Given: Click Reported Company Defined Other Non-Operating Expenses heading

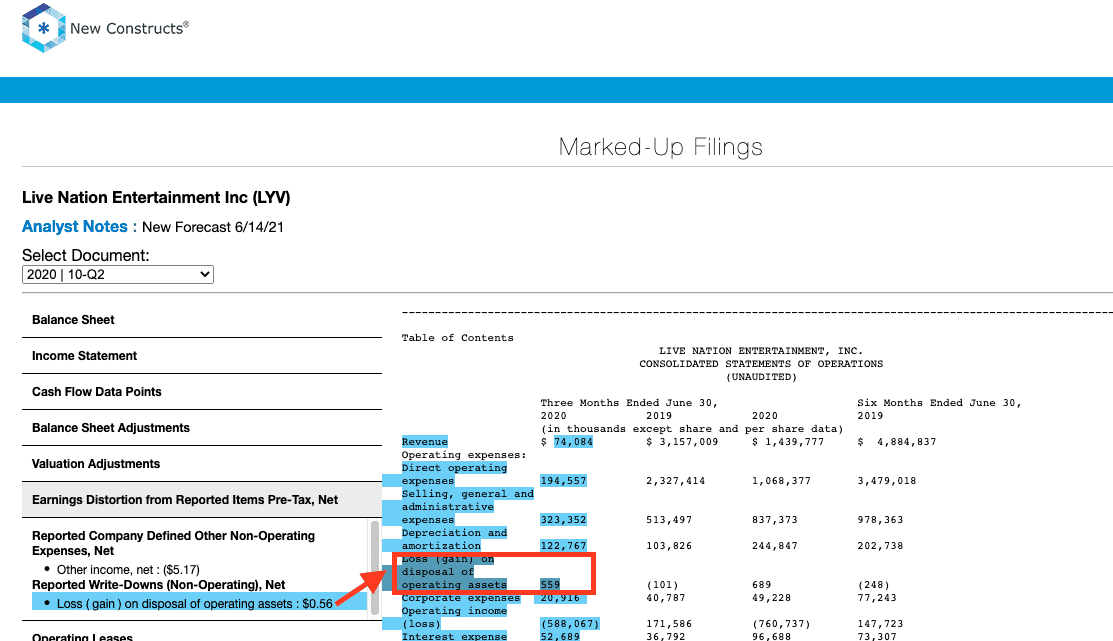Looking at the screenshot, I should 173,543.
